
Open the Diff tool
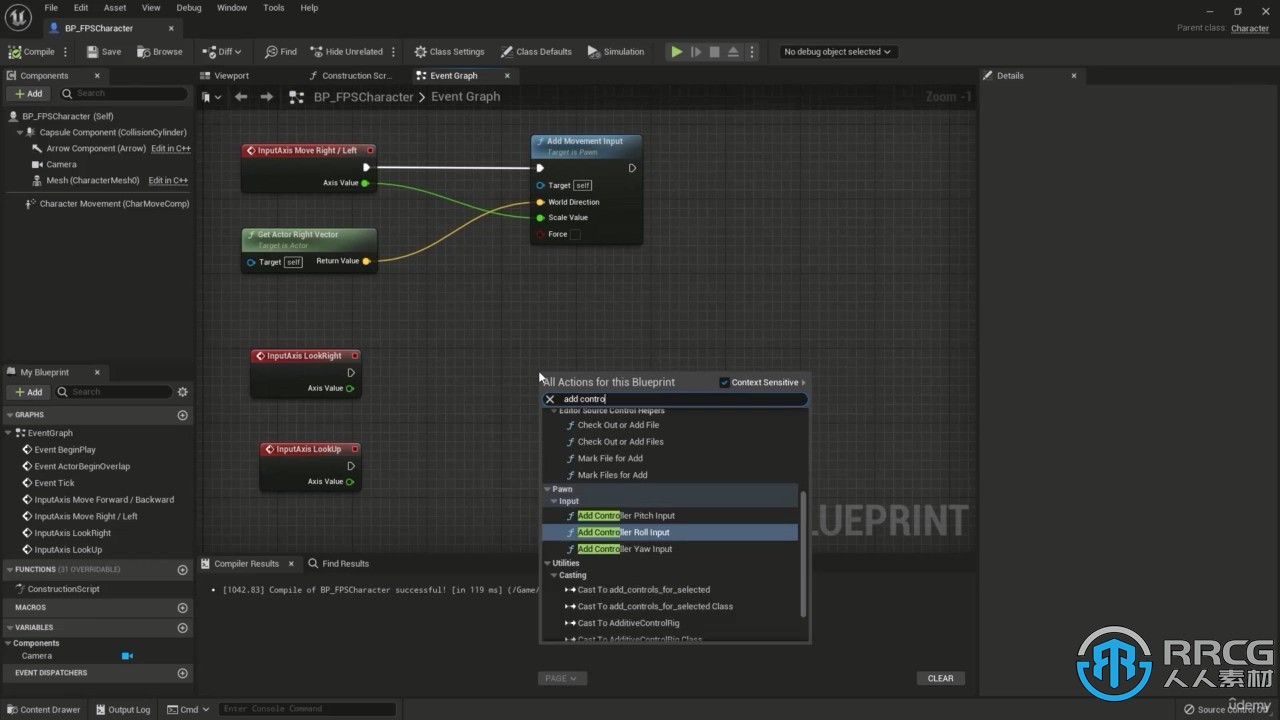pos(223,52)
